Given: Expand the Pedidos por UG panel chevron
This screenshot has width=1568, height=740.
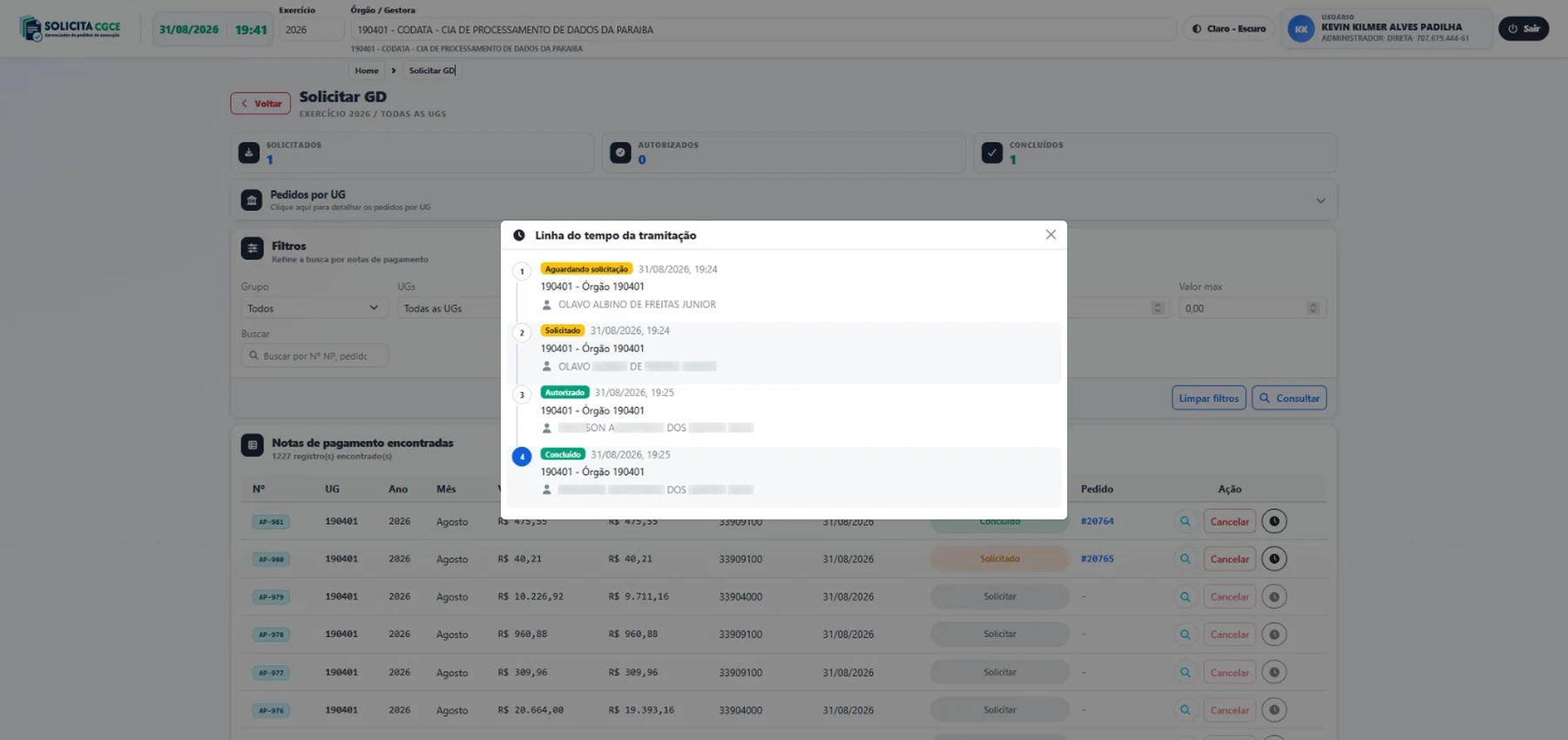Looking at the screenshot, I should click(1321, 200).
